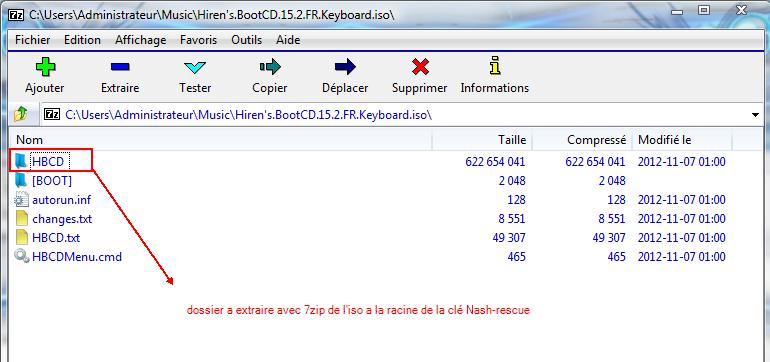Viewport: 770px width, 362px height.
Task: Click HBCD folder modified date
Action: click(682, 162)
